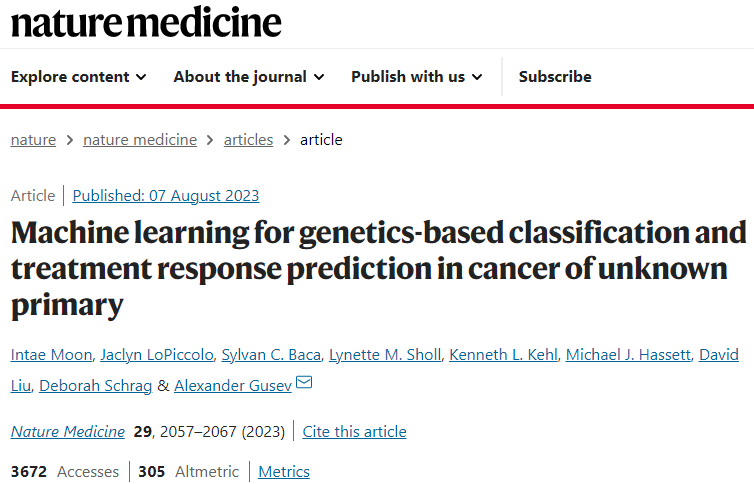
Task: Click author Deborah Schrag
Action: pyautogui.click(x=96, y=385)
